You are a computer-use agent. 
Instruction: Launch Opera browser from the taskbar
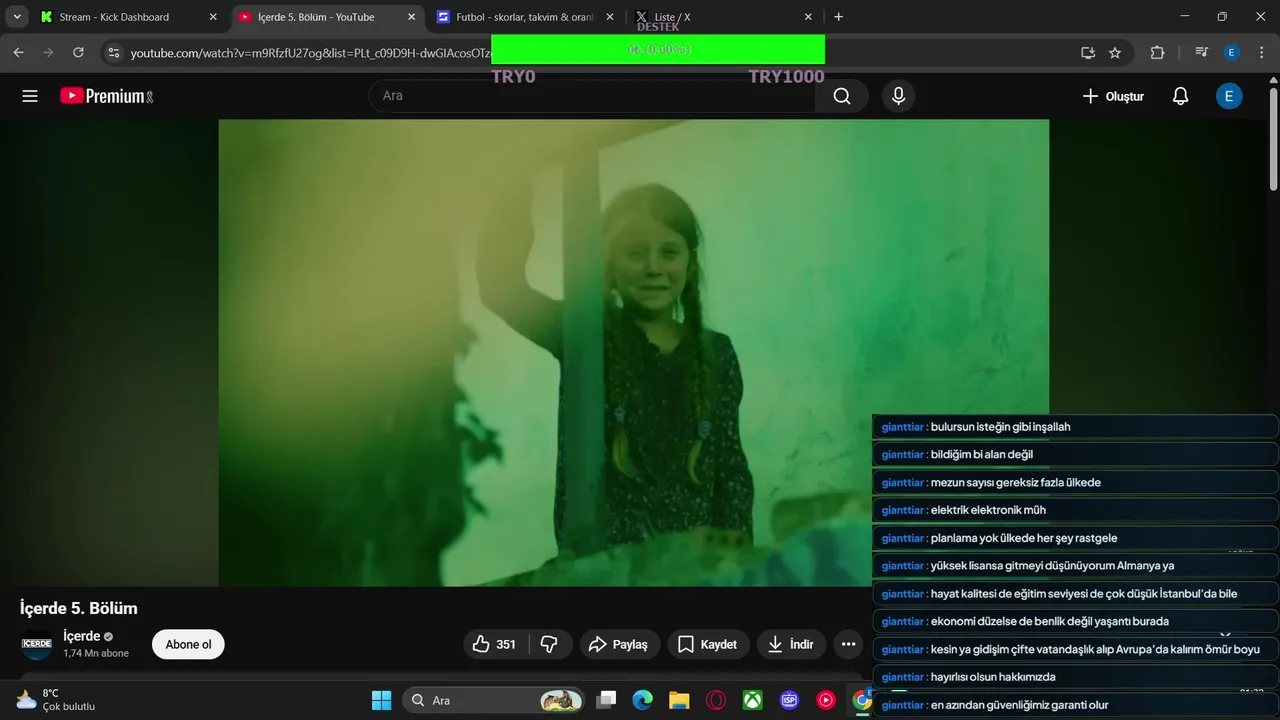tap(716, 700)
